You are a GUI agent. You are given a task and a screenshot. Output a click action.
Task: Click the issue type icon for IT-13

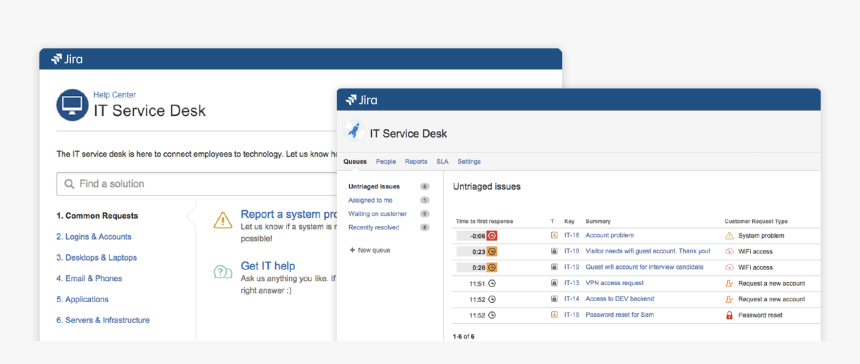tap(554, 283)
